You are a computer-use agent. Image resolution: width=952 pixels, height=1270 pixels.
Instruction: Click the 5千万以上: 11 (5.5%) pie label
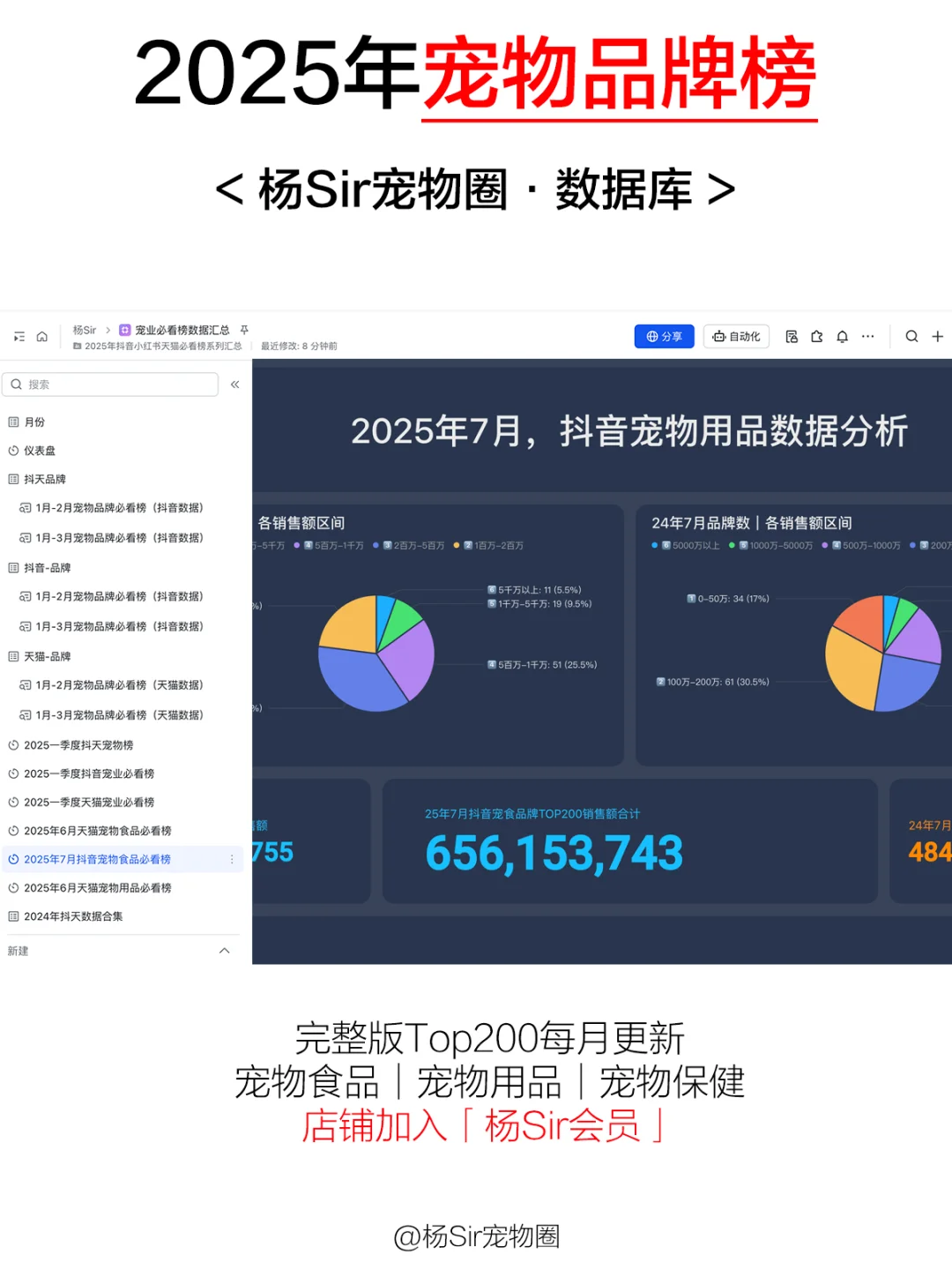(534, 590)
